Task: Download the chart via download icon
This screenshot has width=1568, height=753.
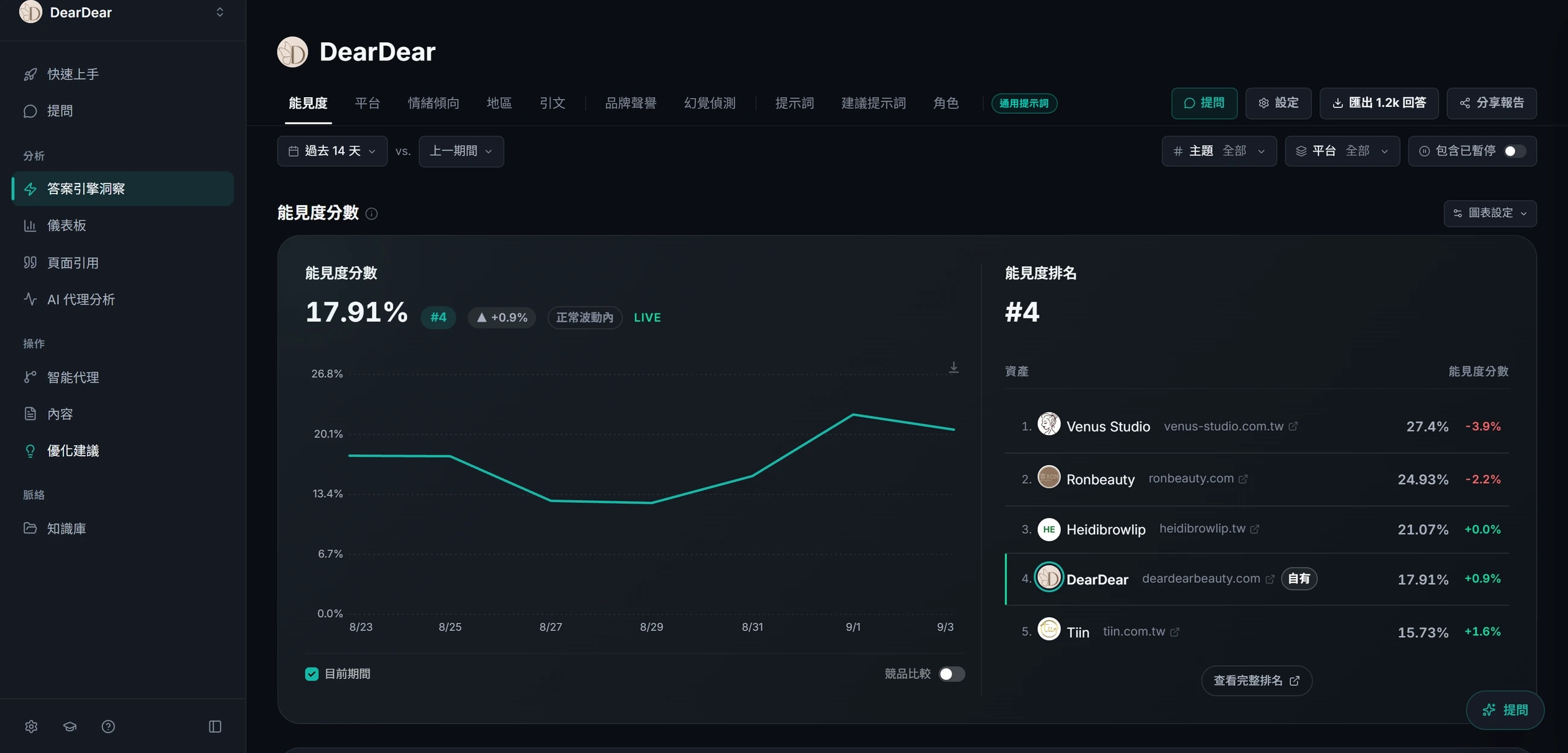Action: 953,367
